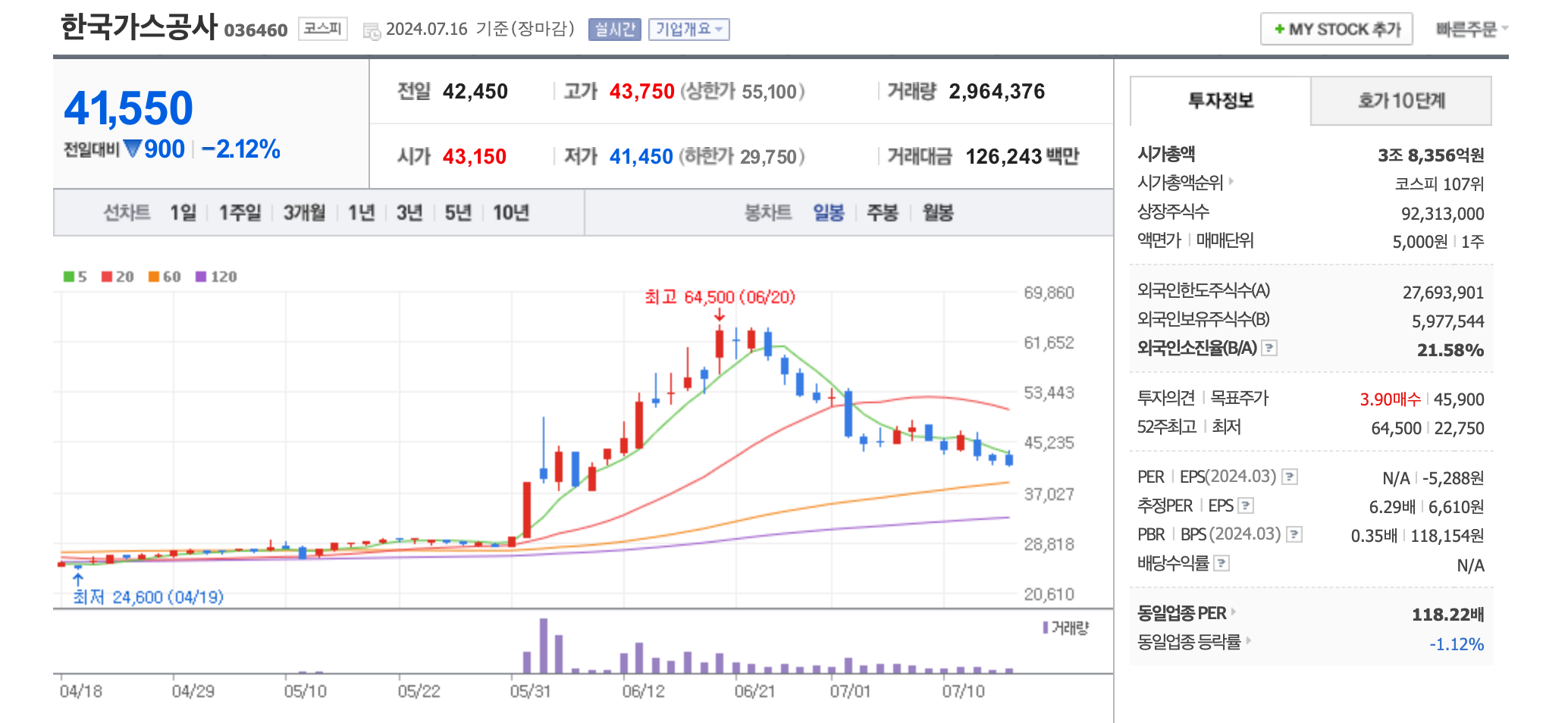Viewport: 1568px width, 723px height.
Task: Select the 3개월 chart period tab
Action: point(303,213)
